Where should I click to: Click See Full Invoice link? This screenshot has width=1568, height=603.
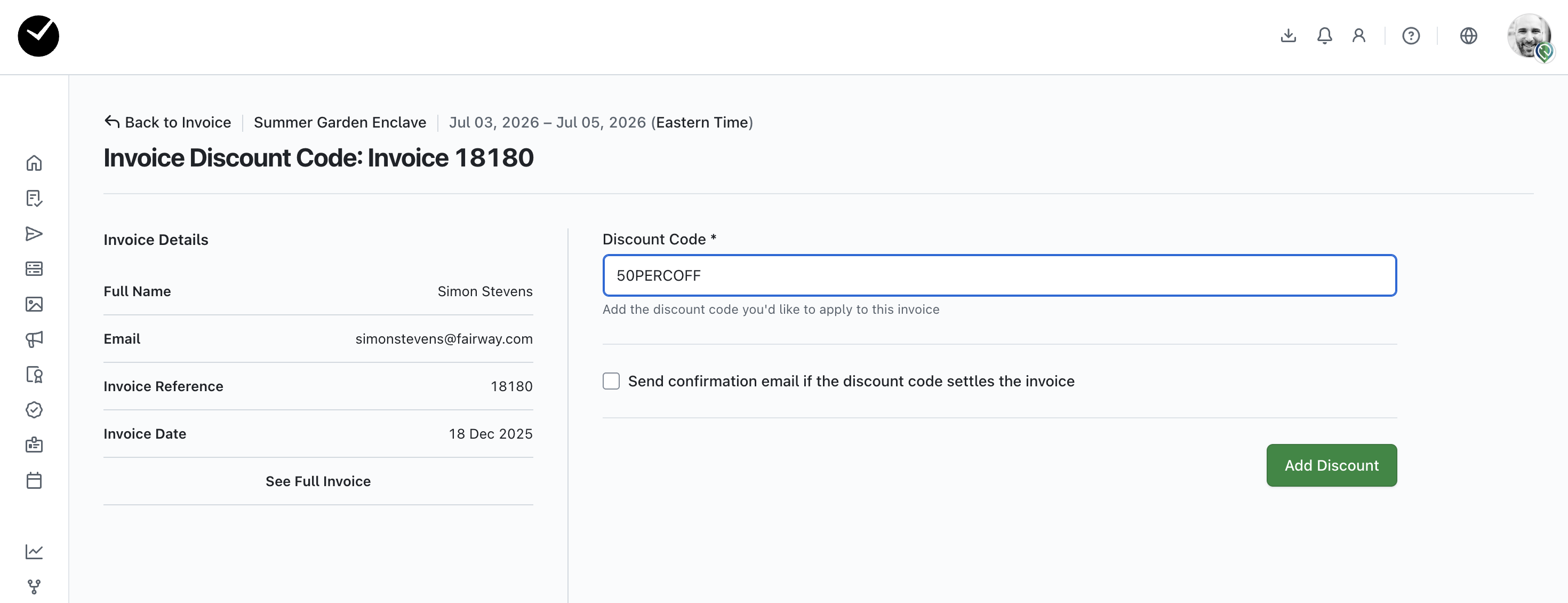(318, 481)
